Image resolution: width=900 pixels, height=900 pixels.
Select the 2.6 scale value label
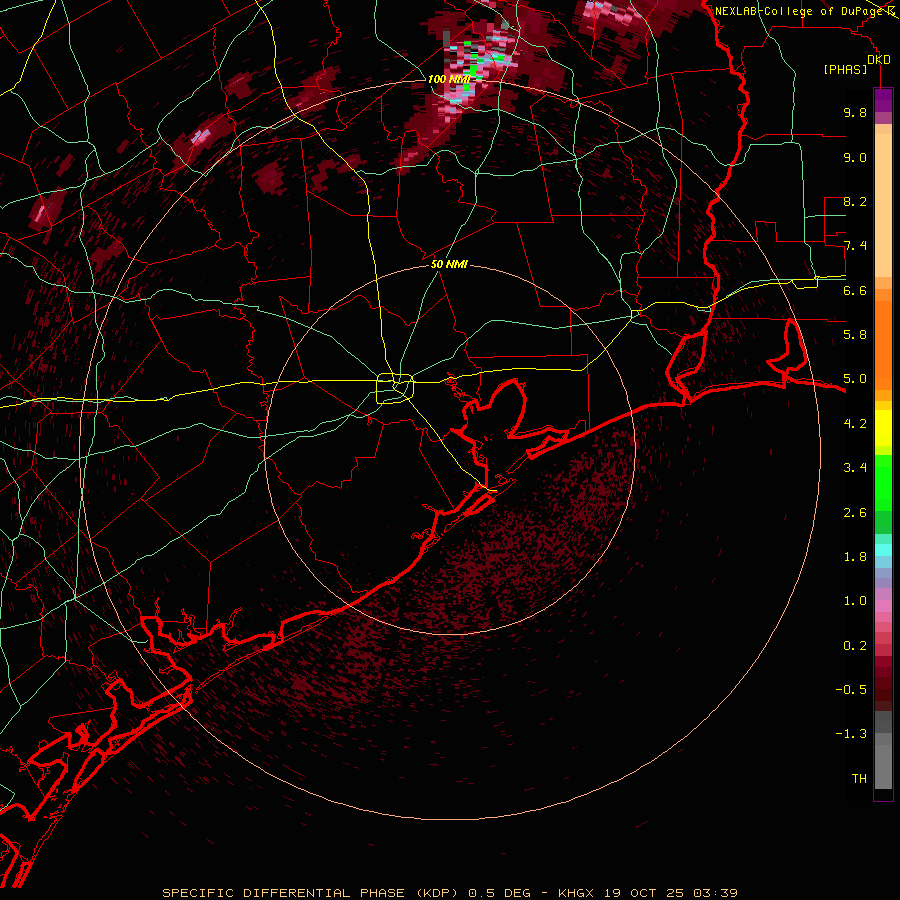[x=855, y=513]
